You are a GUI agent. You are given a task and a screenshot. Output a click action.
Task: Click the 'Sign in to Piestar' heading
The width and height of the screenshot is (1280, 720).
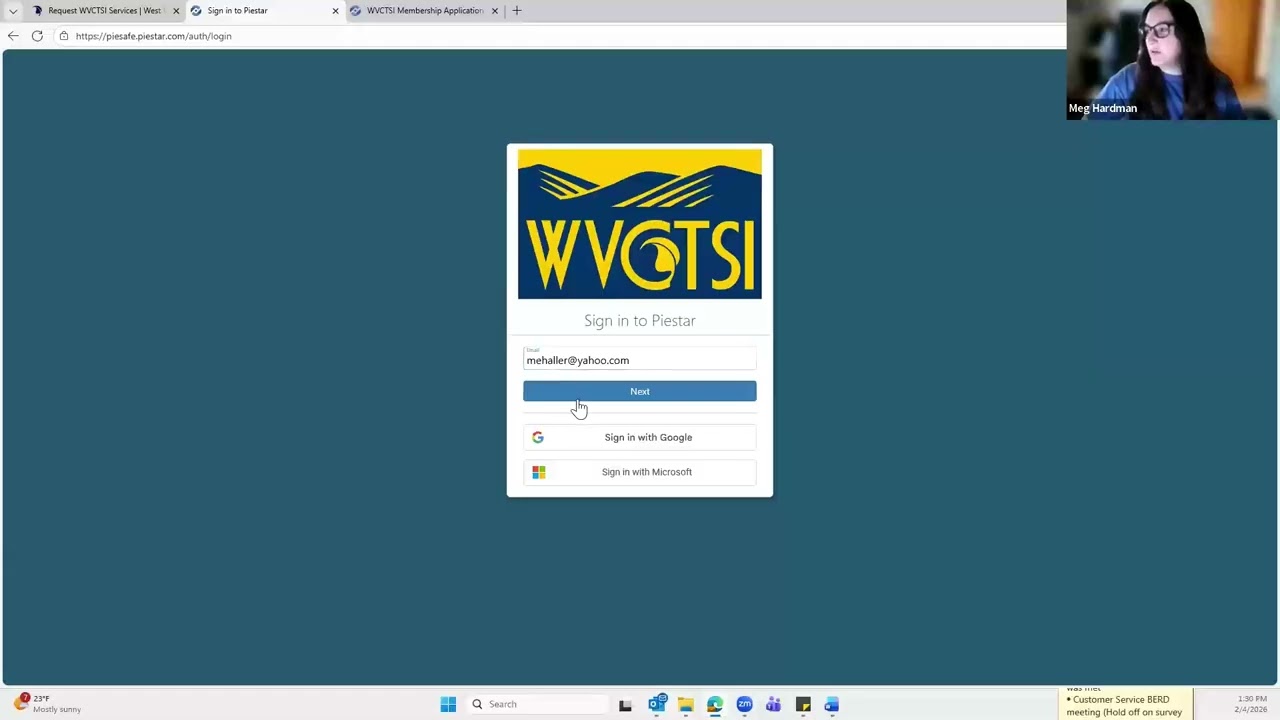639,320
